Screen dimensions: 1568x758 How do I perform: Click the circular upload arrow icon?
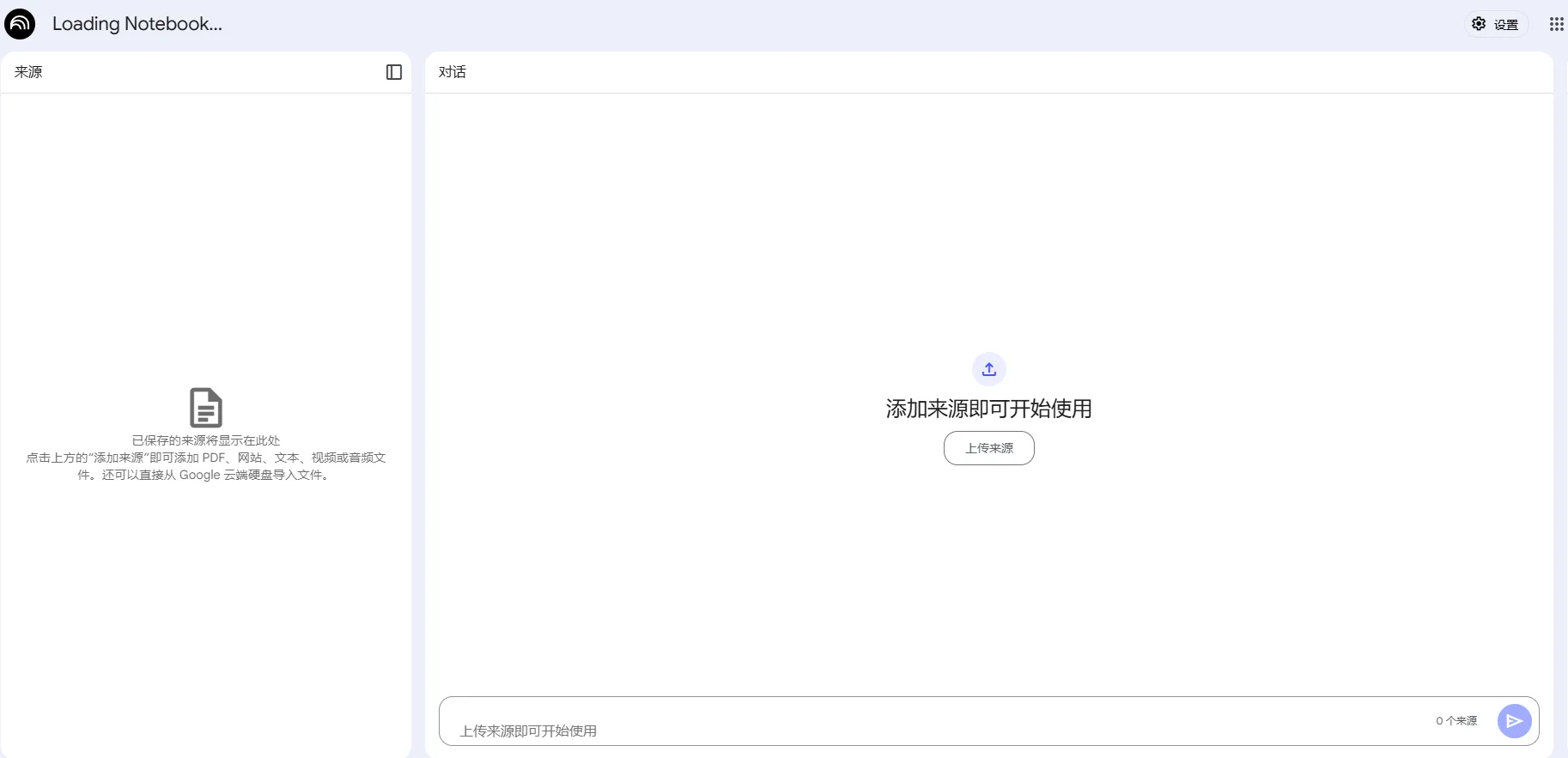coord(989,369)
